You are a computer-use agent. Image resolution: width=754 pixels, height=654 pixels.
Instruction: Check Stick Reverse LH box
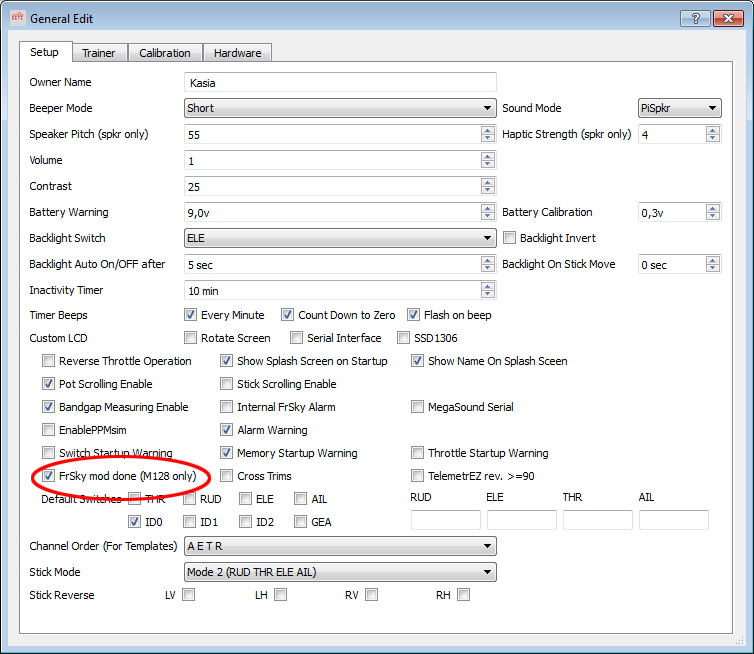(280, 595)
